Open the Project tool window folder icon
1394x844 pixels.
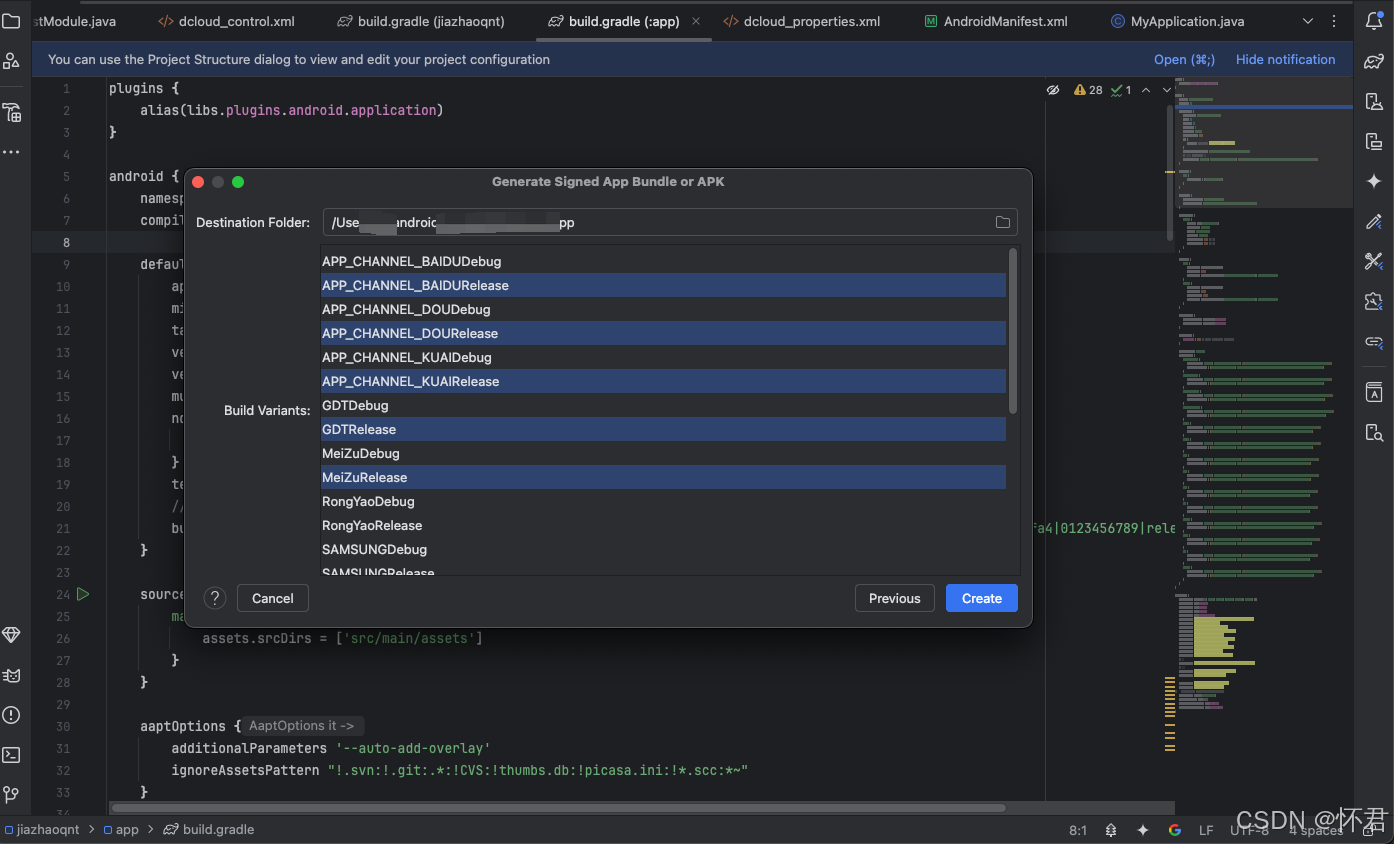(x=11, y=20)
